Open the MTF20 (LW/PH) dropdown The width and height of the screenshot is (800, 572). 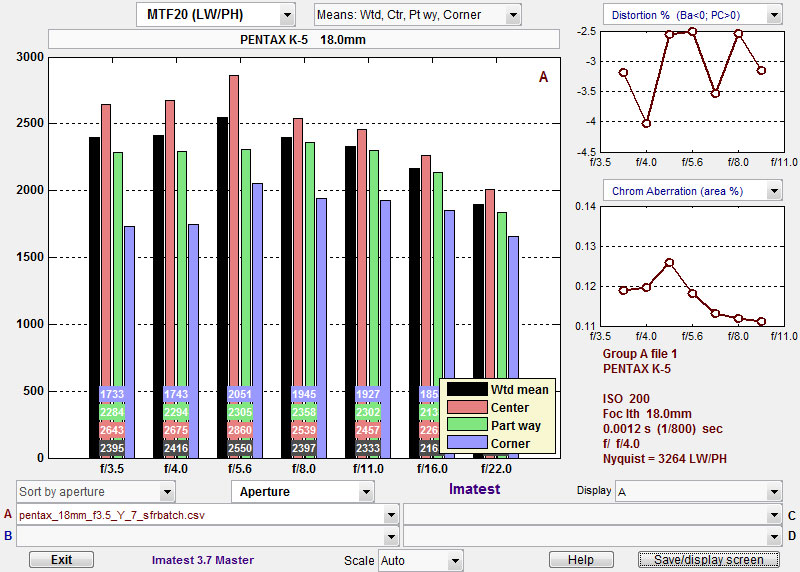pos(215,15)
